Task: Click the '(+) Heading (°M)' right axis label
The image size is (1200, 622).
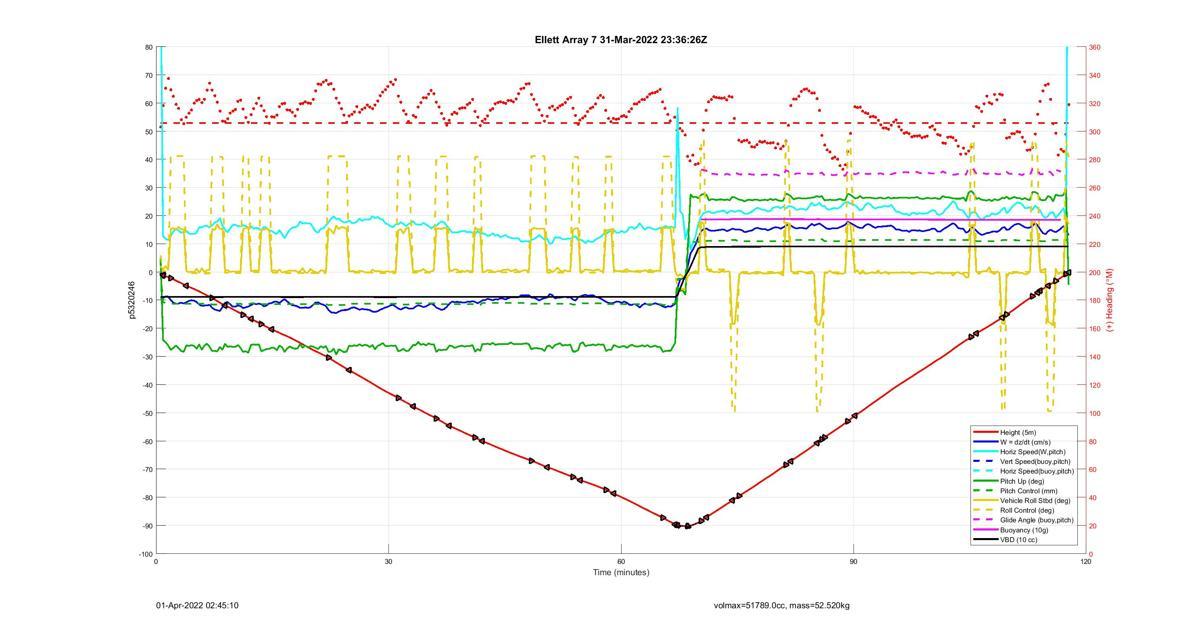Action: click(1109, 300)
